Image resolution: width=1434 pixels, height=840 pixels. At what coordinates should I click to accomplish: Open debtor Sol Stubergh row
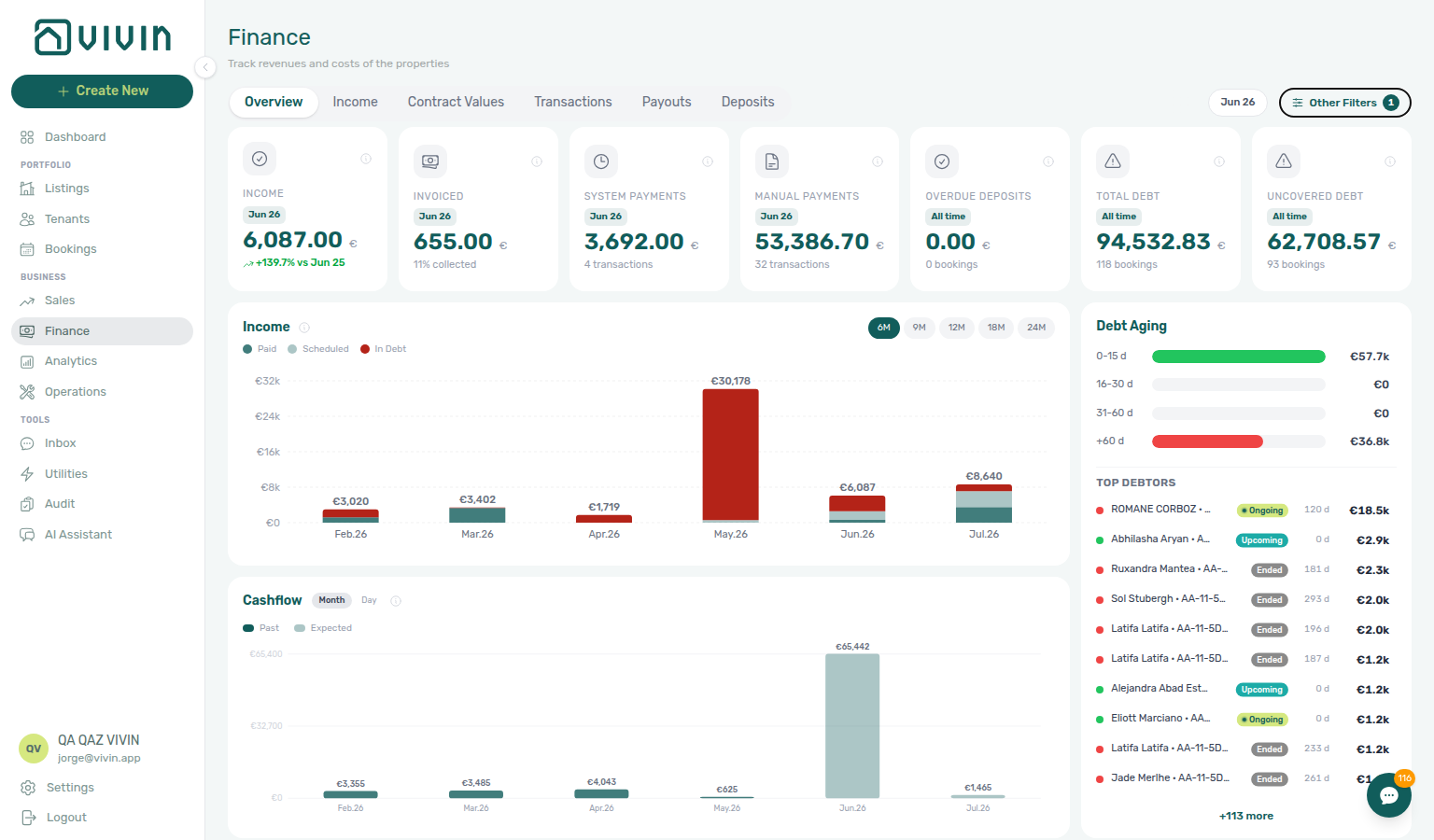1243,600
